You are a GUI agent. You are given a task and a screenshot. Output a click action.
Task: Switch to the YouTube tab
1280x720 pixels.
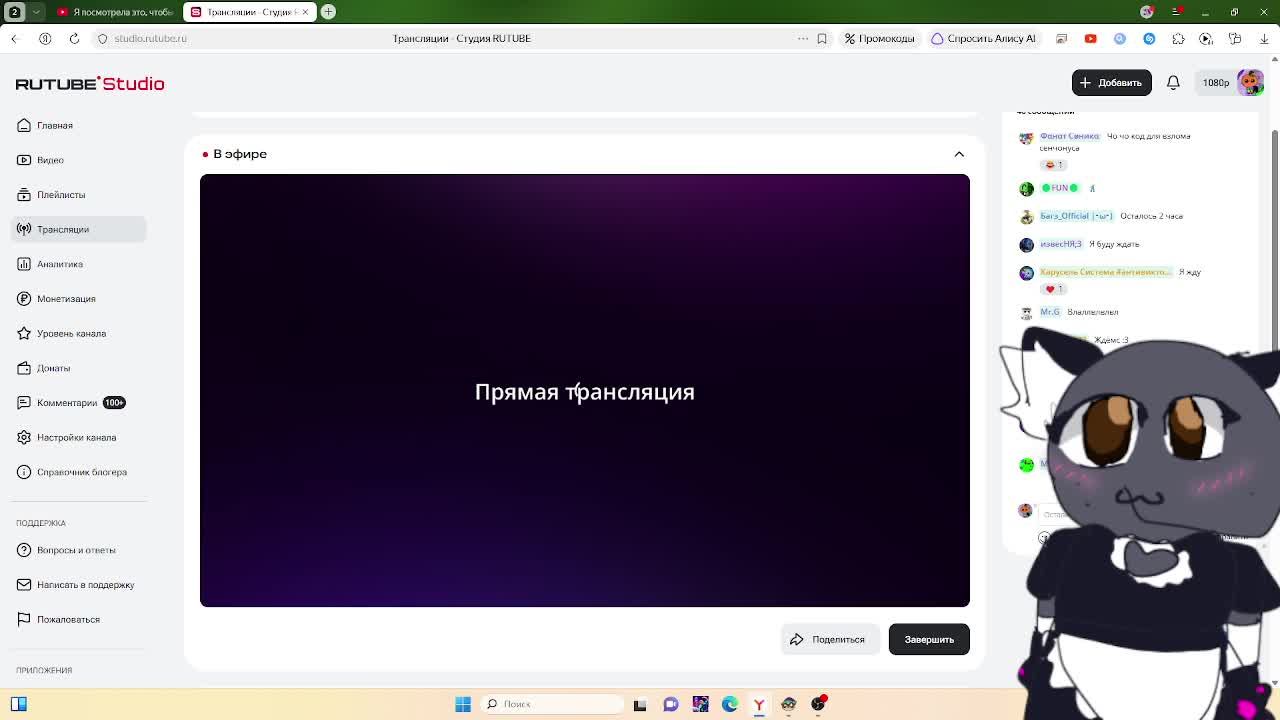coord(115,12)
